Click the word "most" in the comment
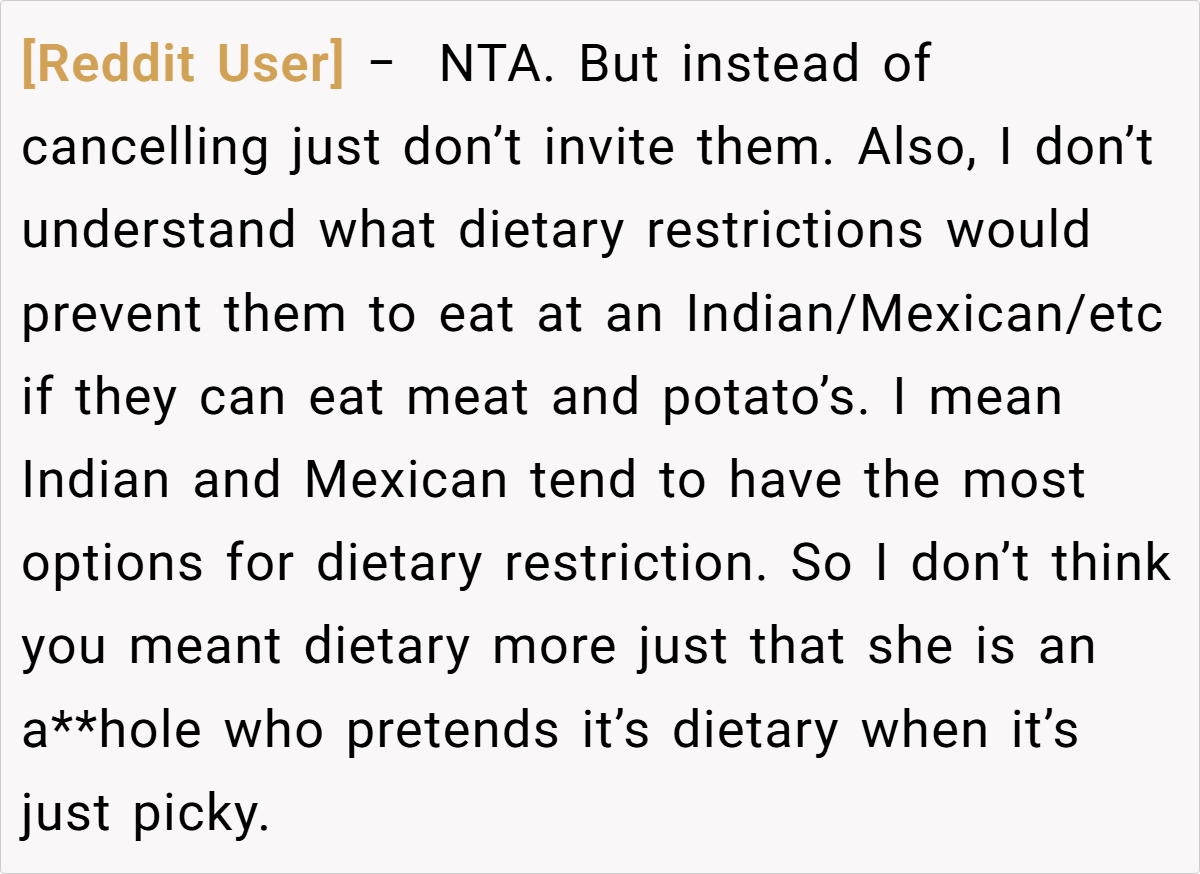Viewport: 1200px width, 874px height. pos(1023,480)
